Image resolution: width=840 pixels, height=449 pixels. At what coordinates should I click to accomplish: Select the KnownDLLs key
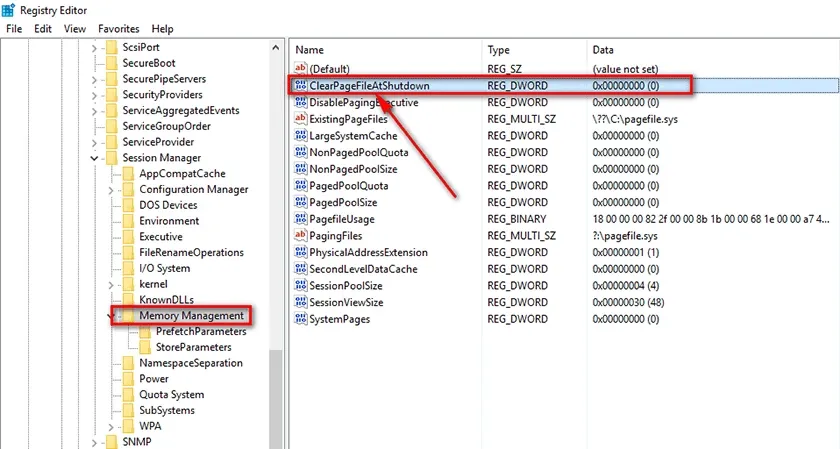click(x=166, y=300)
